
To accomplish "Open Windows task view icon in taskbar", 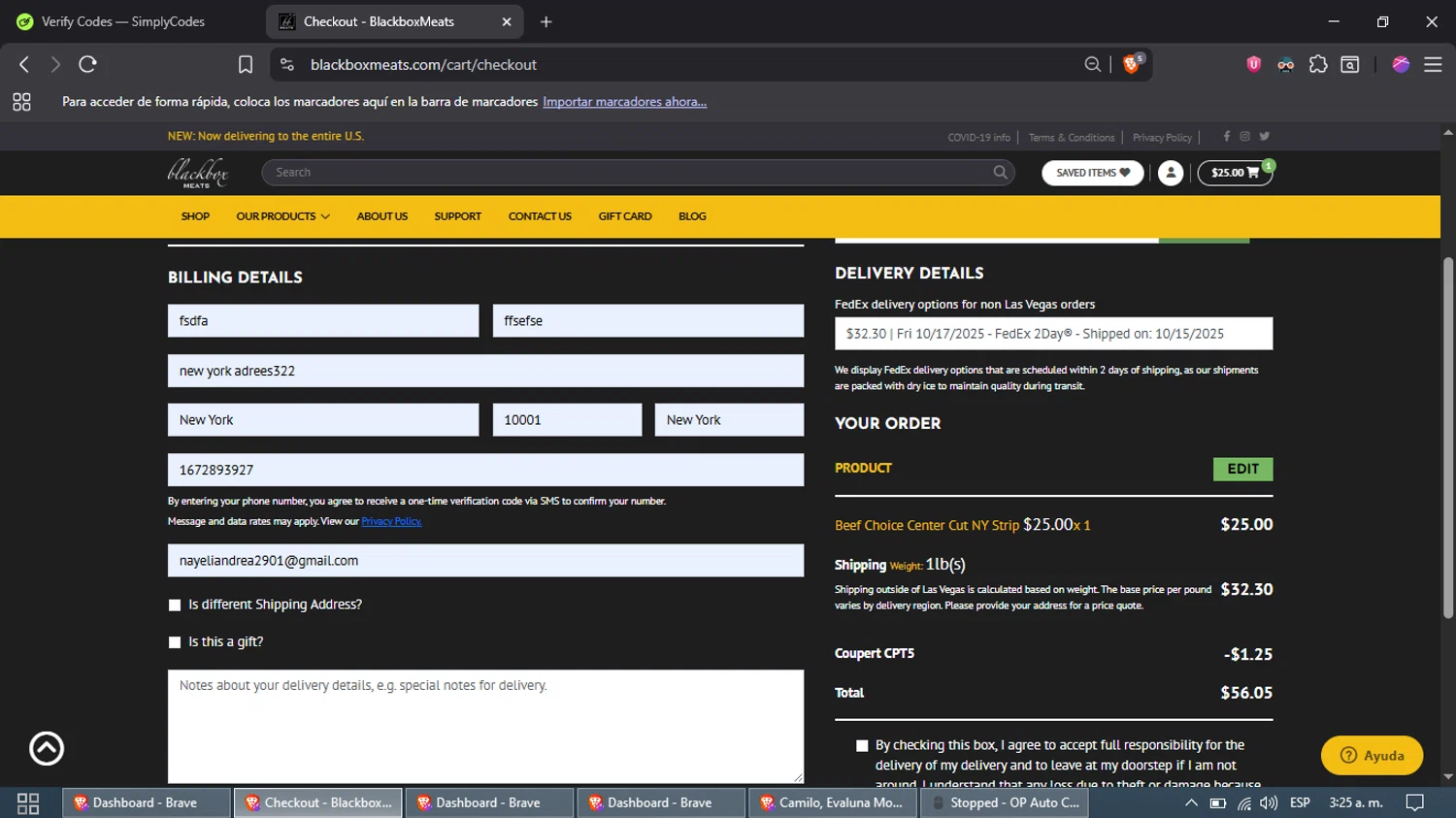I will [28, 802].
